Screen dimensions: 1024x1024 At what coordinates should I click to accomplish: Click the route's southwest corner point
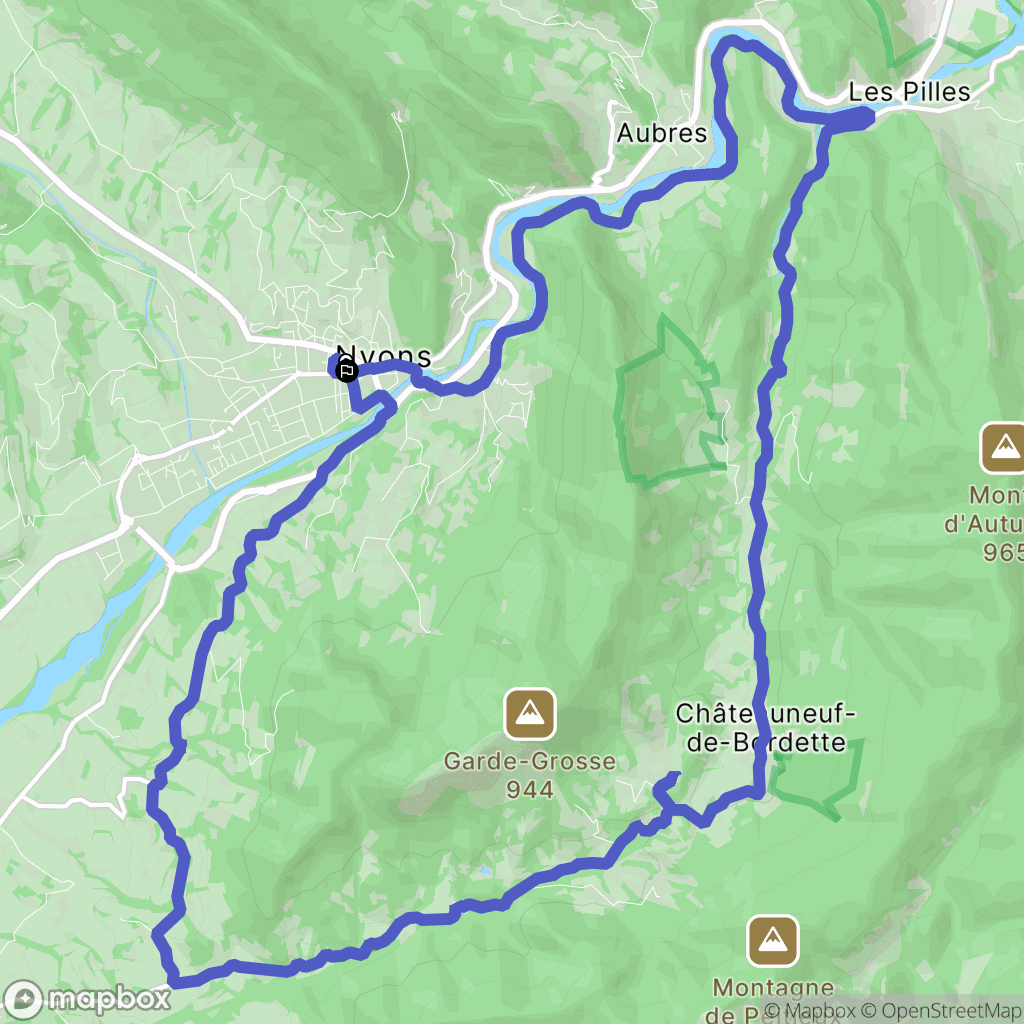click(174, 979)
